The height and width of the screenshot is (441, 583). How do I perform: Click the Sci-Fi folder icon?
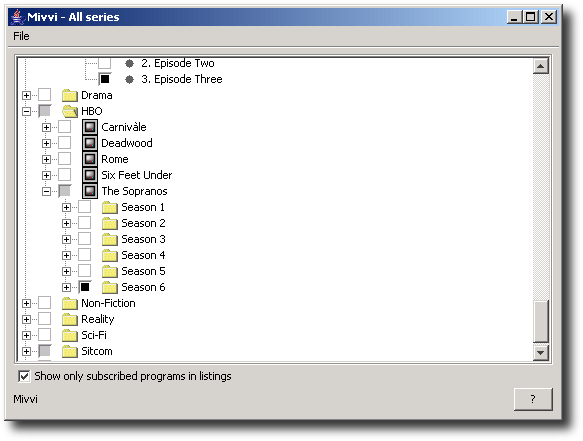(70, 335)
